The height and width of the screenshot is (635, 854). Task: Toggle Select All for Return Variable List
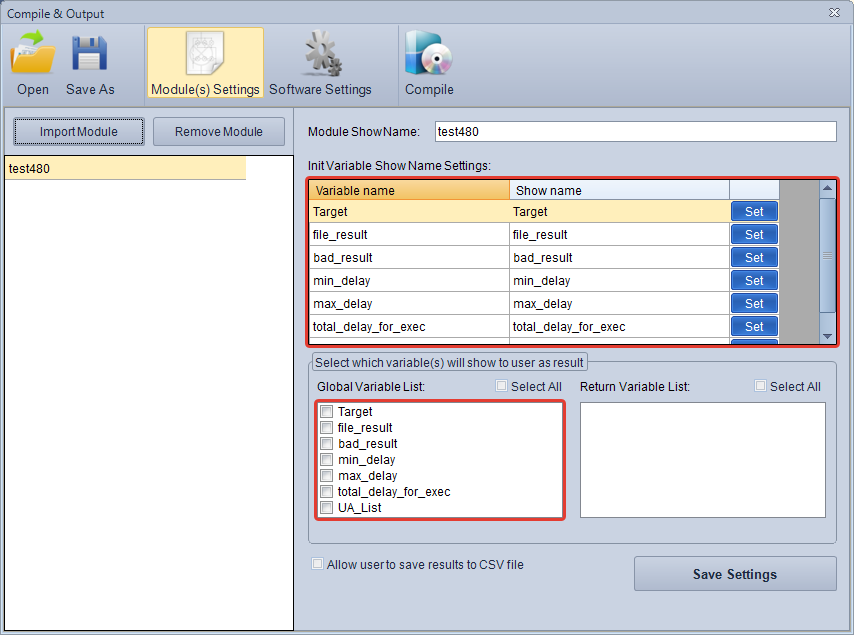761,387
